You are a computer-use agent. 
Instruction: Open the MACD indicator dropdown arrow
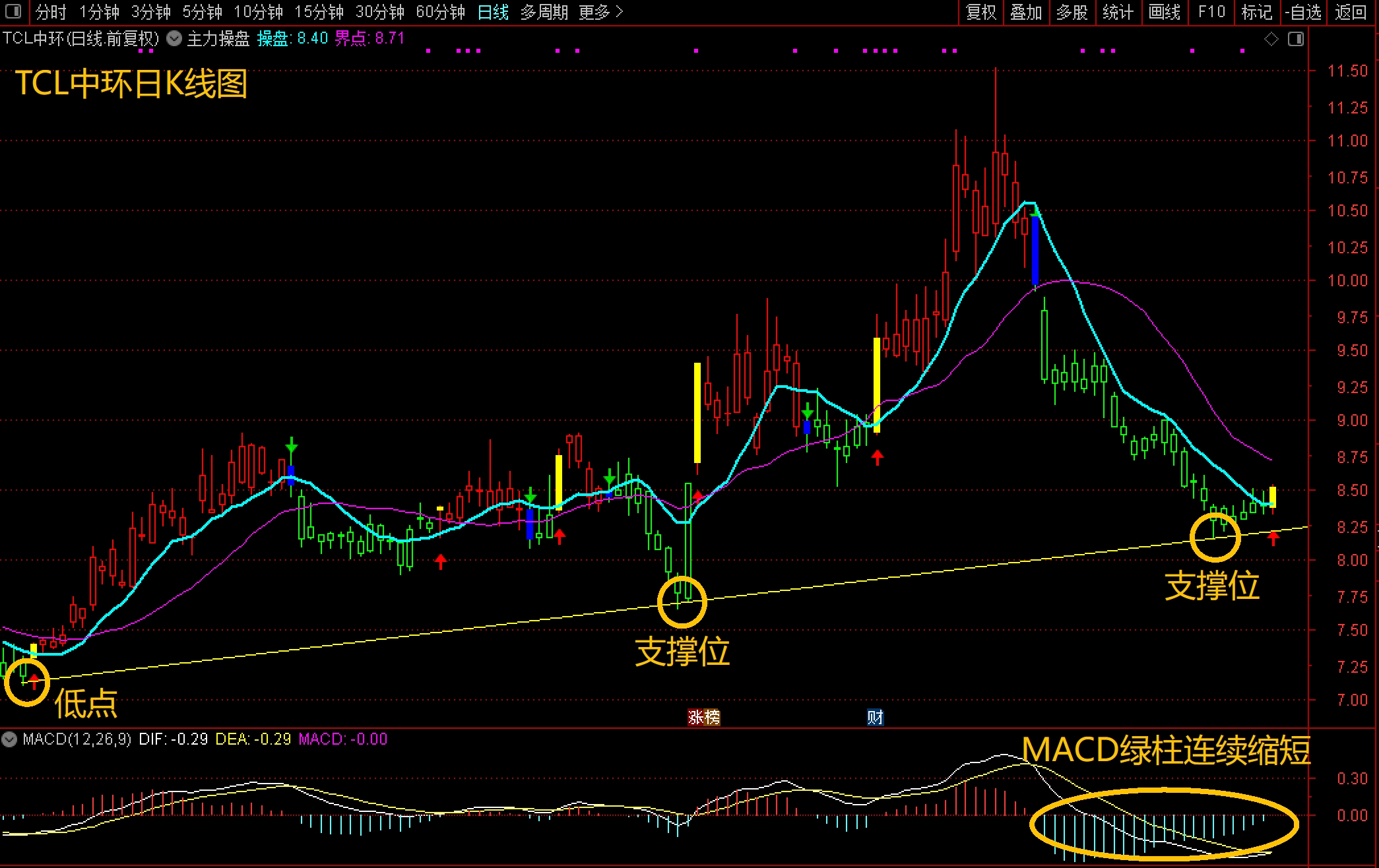(x=9, y=739)
